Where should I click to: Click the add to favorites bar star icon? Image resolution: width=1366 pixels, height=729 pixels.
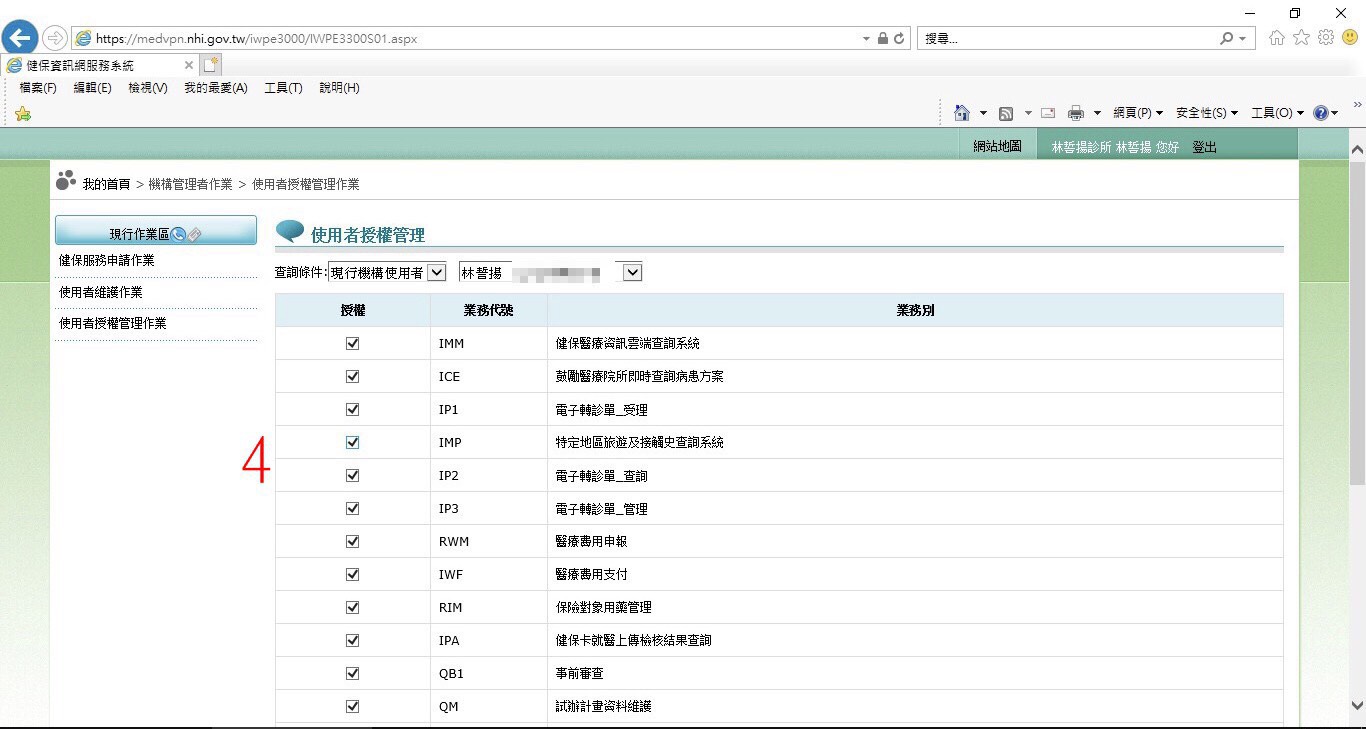point(23,114)
